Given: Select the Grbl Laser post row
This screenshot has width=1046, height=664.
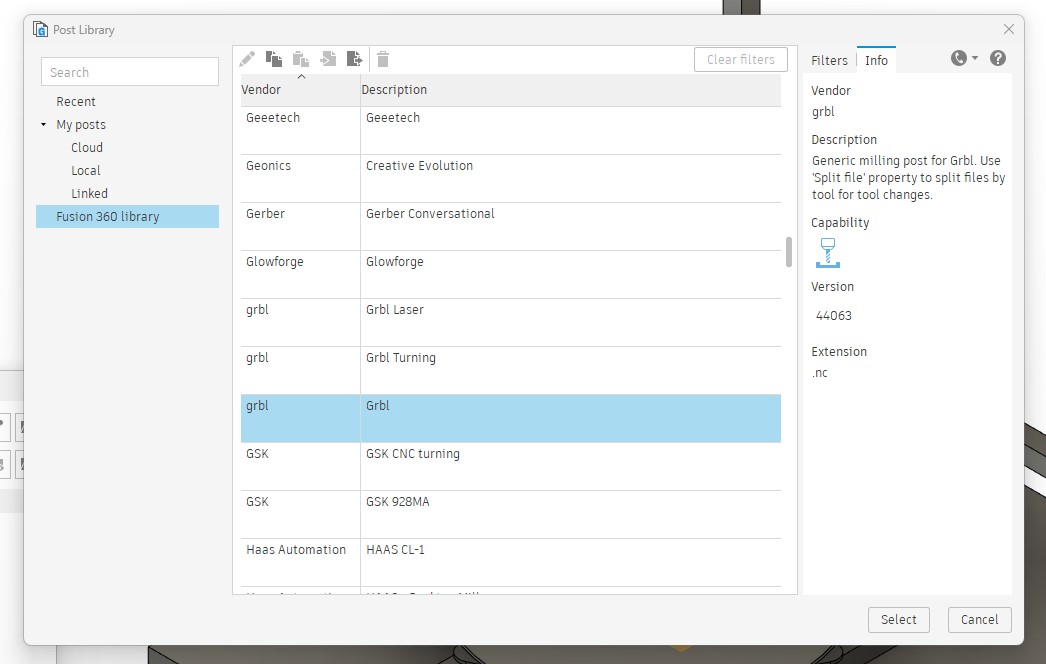Looking at the screenshot, I should (511, 323).
